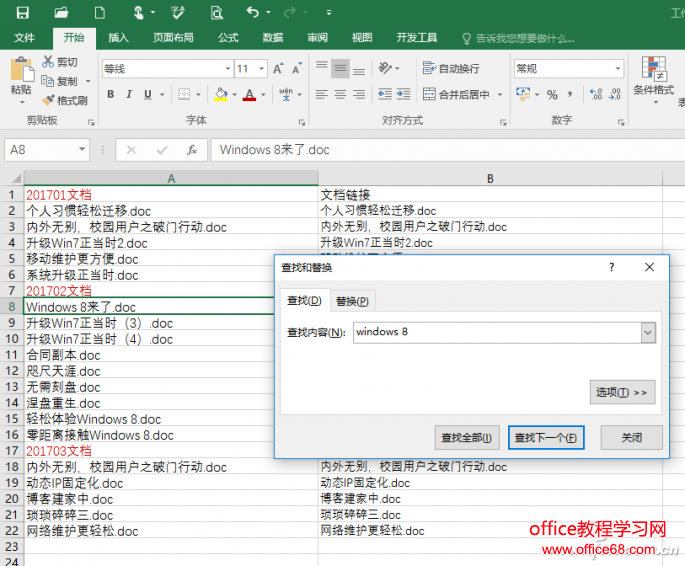Click the Find All (查找全部) button

(x=467, y=438)
